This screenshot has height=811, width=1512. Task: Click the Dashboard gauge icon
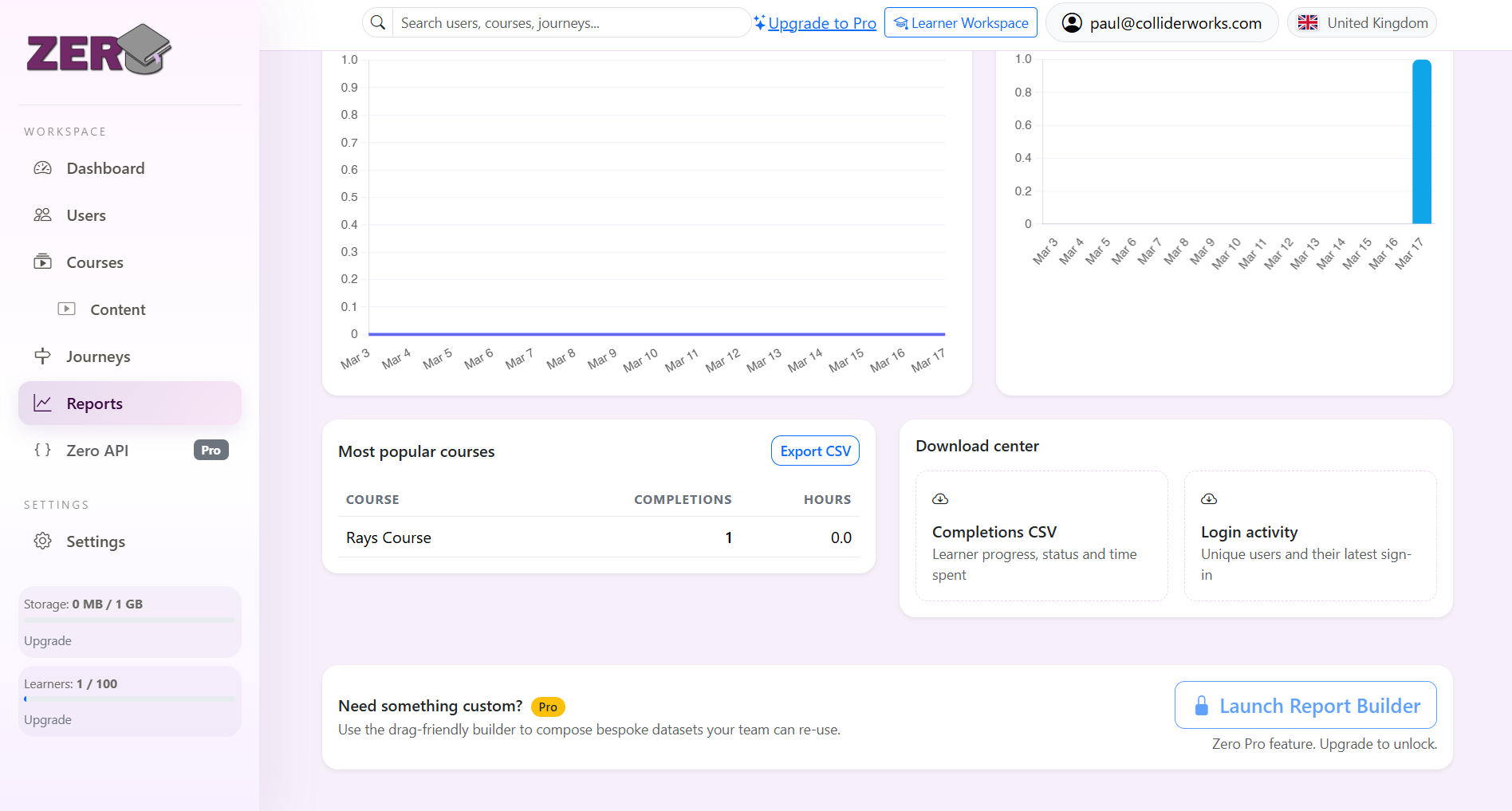pyautogui.click(x=43, y=168)
